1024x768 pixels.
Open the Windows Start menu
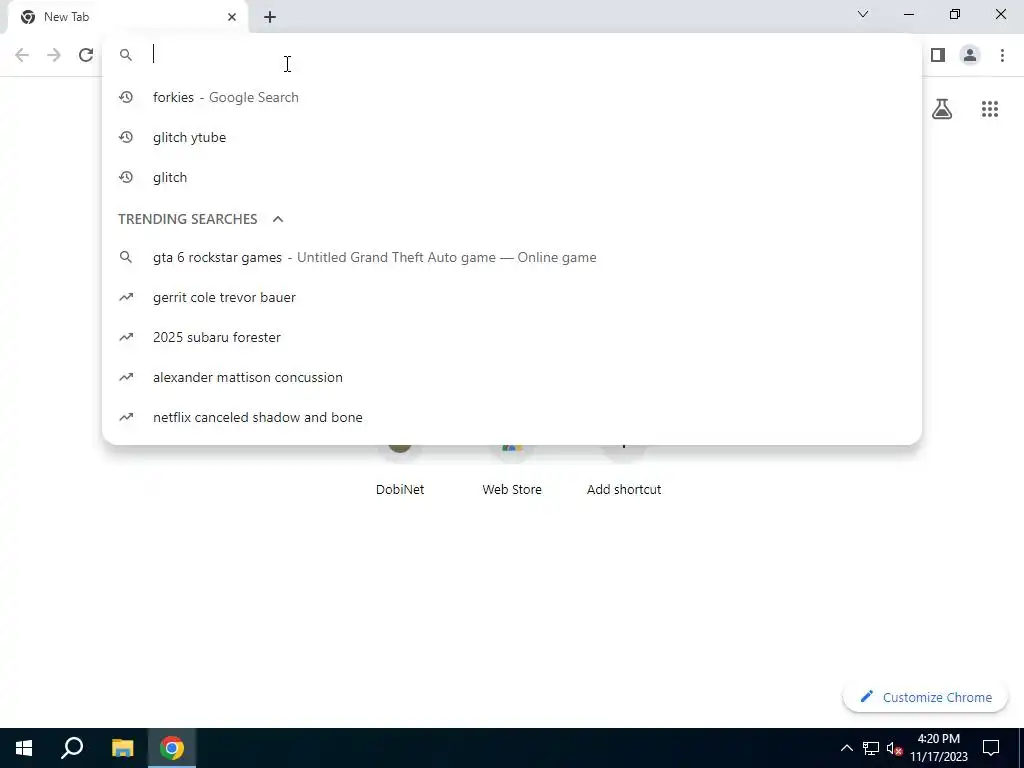(24, 748)
